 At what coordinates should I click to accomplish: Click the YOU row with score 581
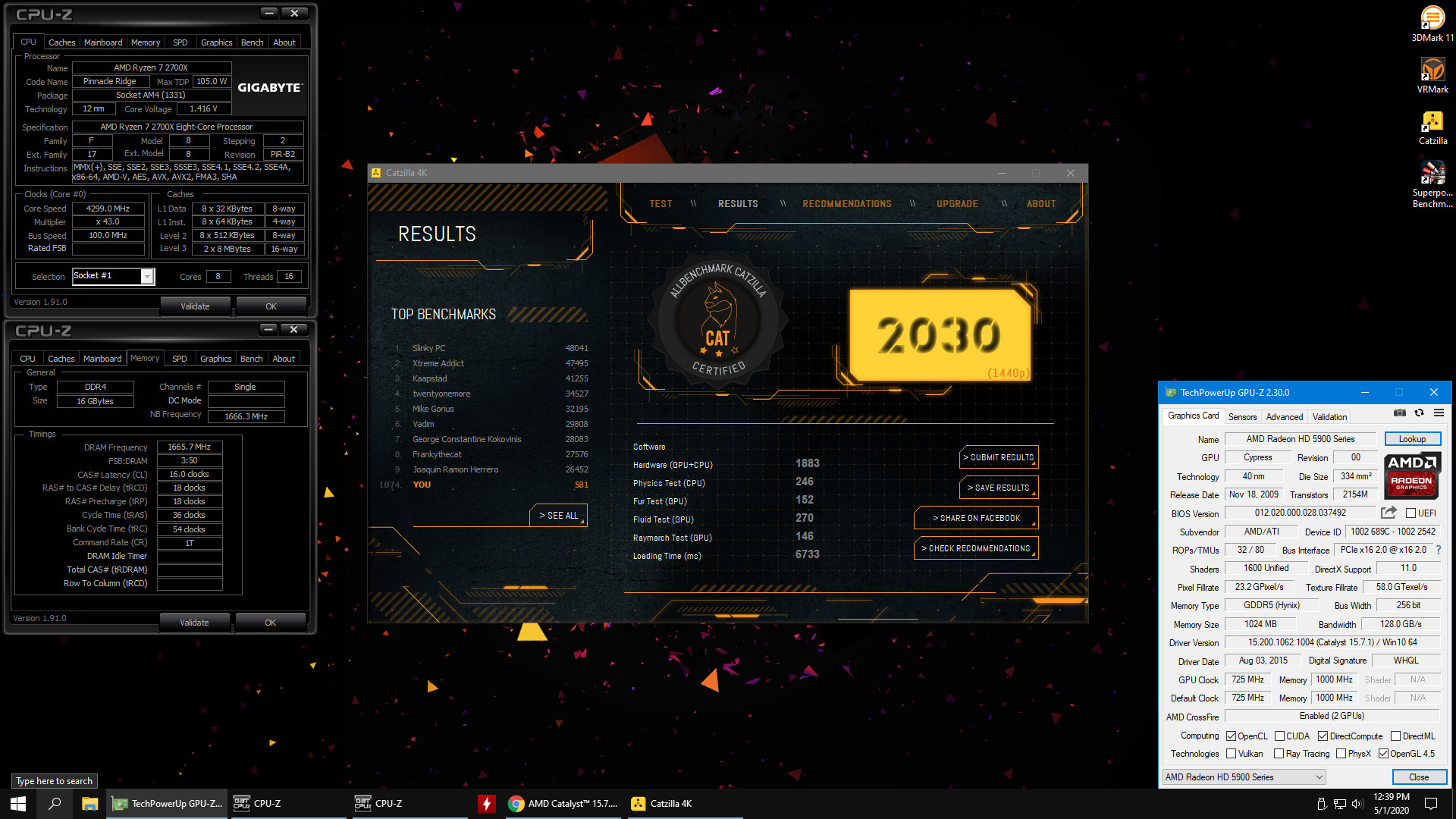[x=485, y=485]
